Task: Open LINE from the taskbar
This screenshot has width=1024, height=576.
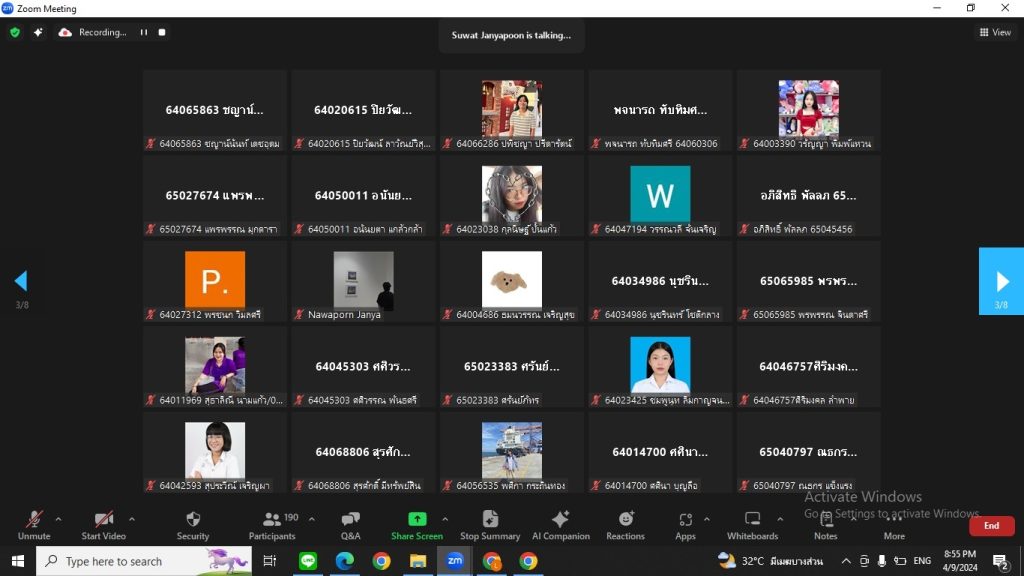Action: 308,561
